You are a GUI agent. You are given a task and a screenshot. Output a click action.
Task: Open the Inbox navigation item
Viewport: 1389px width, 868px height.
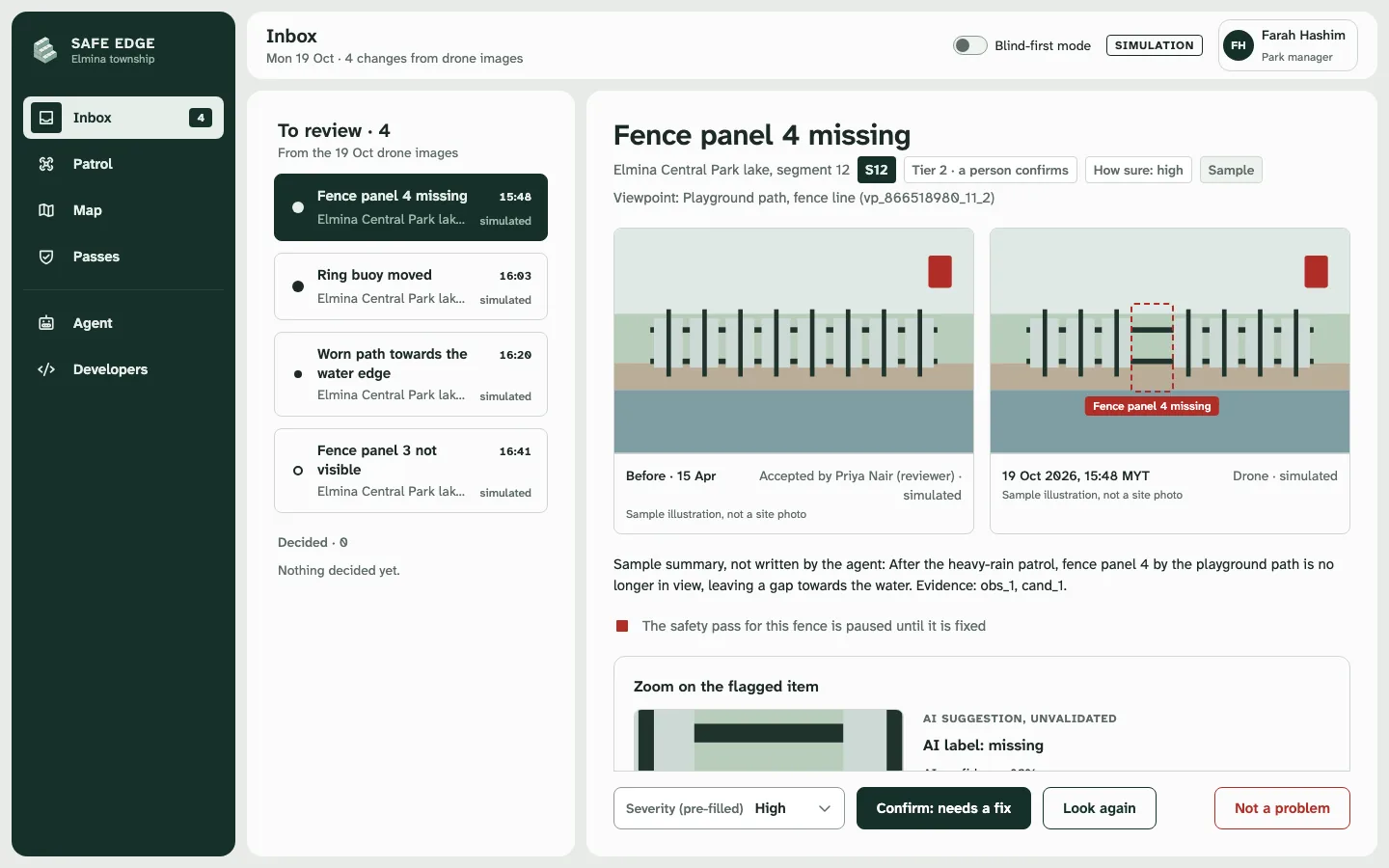tap(123, 118)
